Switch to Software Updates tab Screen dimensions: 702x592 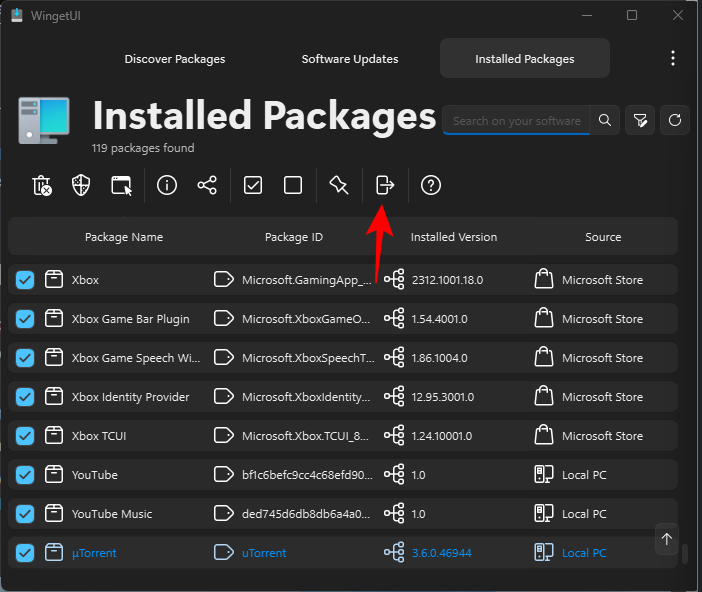click(350, 59)
